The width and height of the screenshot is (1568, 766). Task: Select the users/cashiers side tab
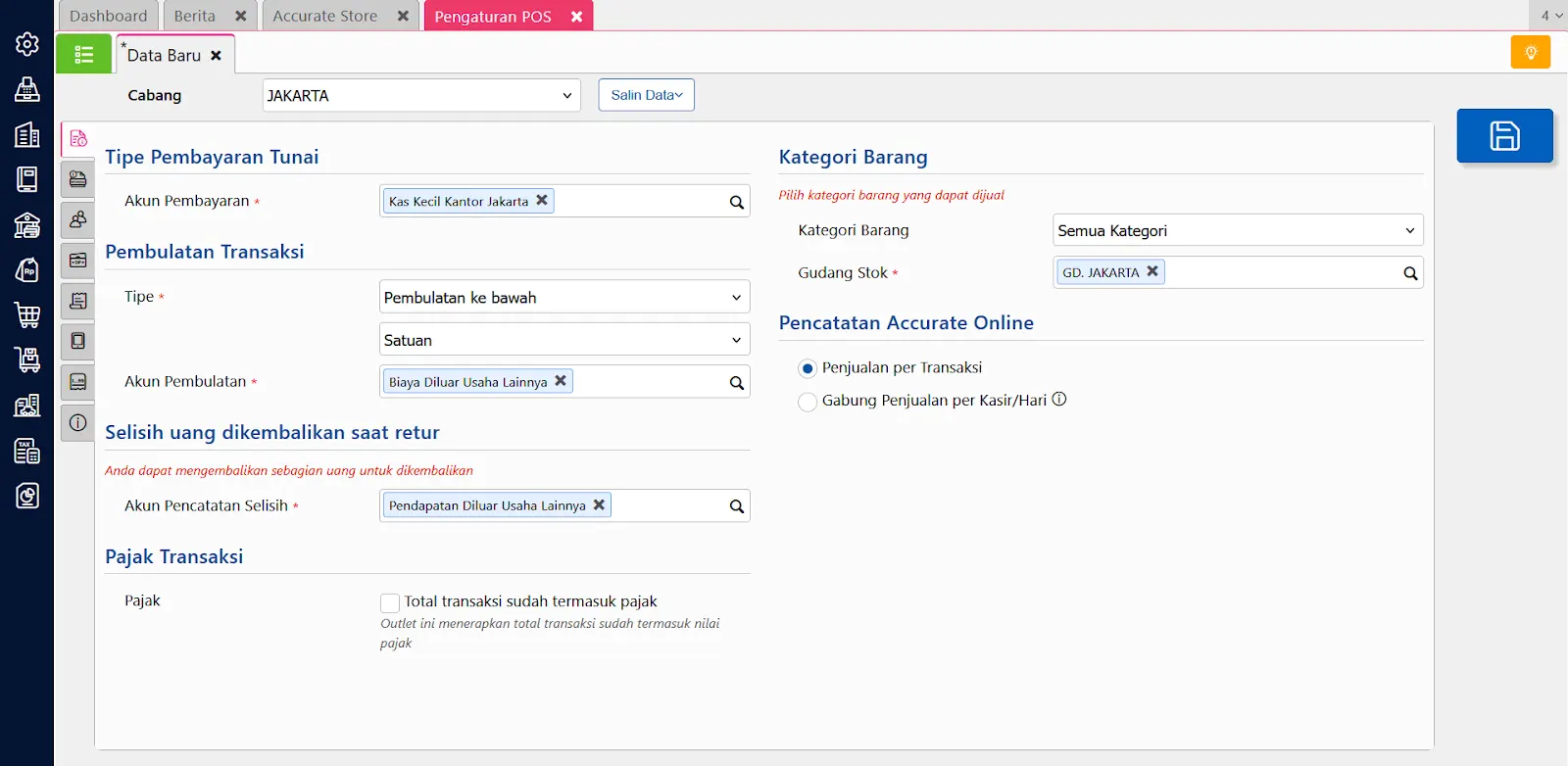tap(78, 219)
